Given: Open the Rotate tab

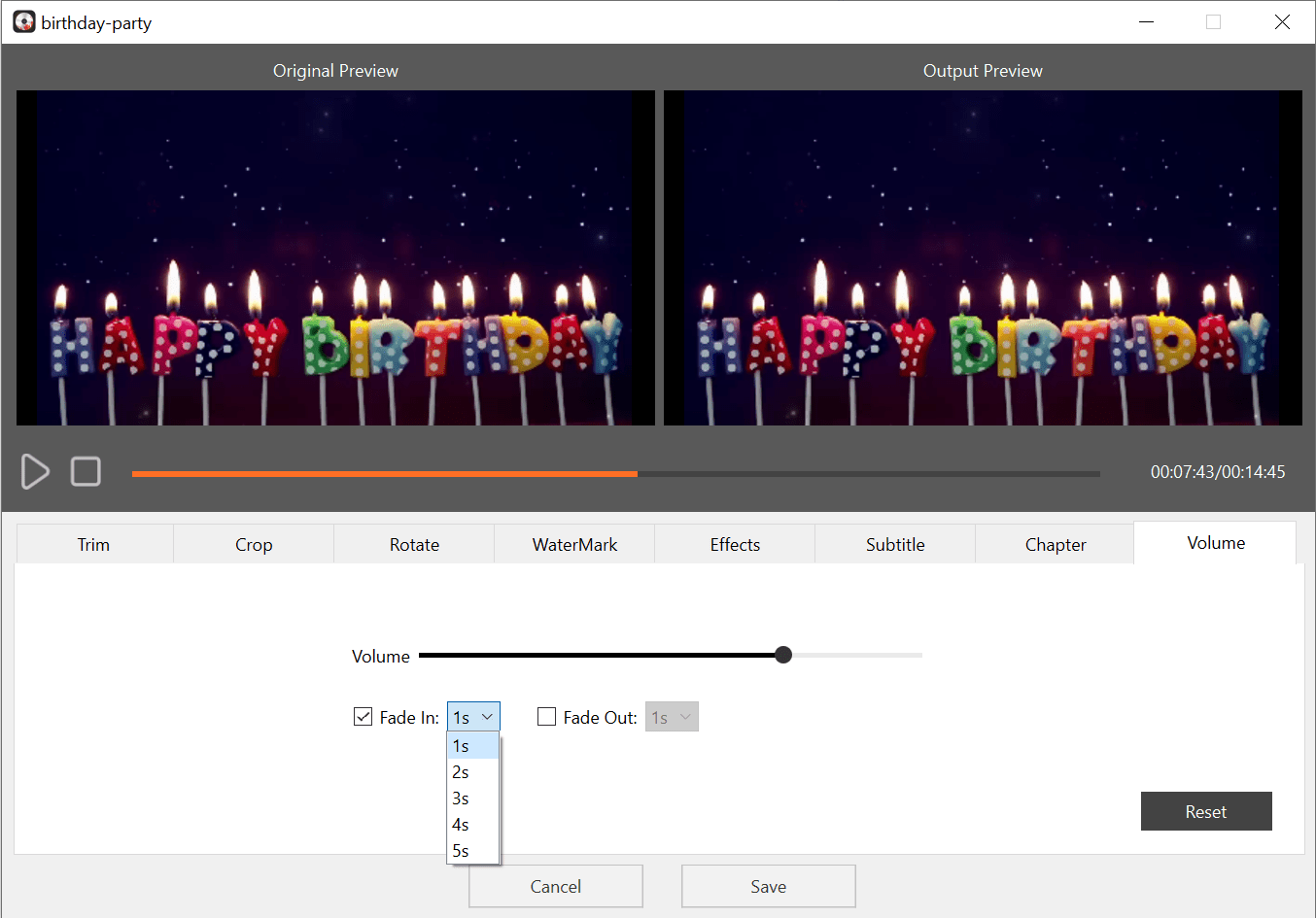Looking at the screenshot, I should point(413,544).
